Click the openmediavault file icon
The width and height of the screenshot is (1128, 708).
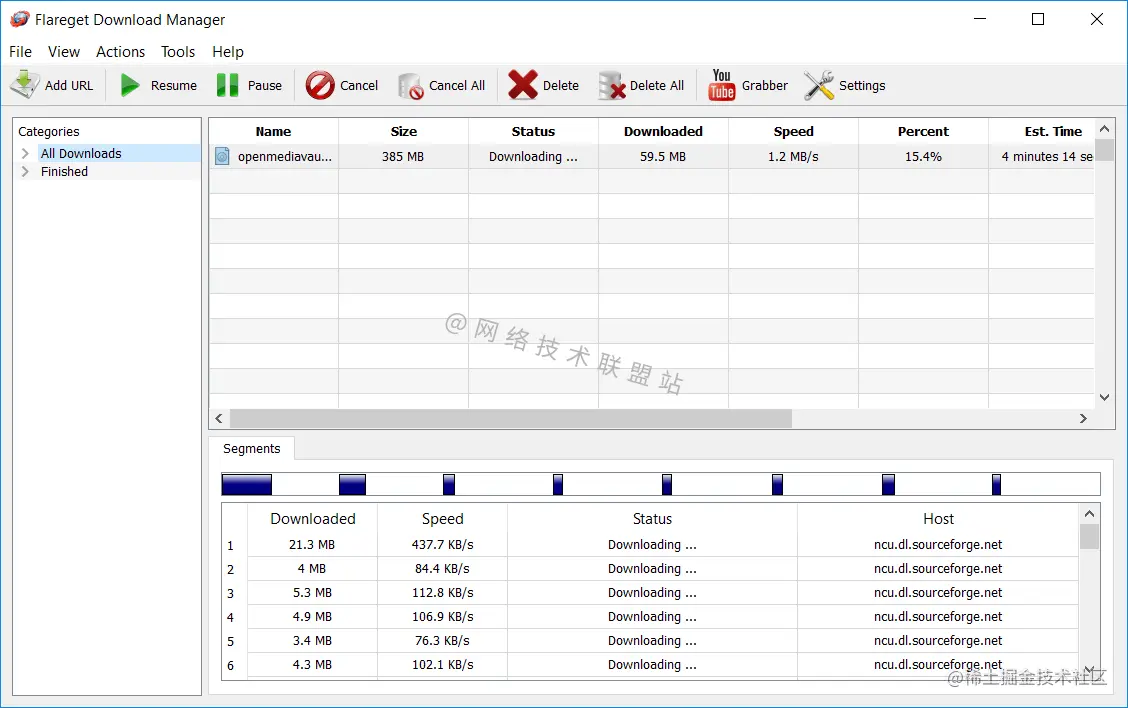tap(222, 156)
